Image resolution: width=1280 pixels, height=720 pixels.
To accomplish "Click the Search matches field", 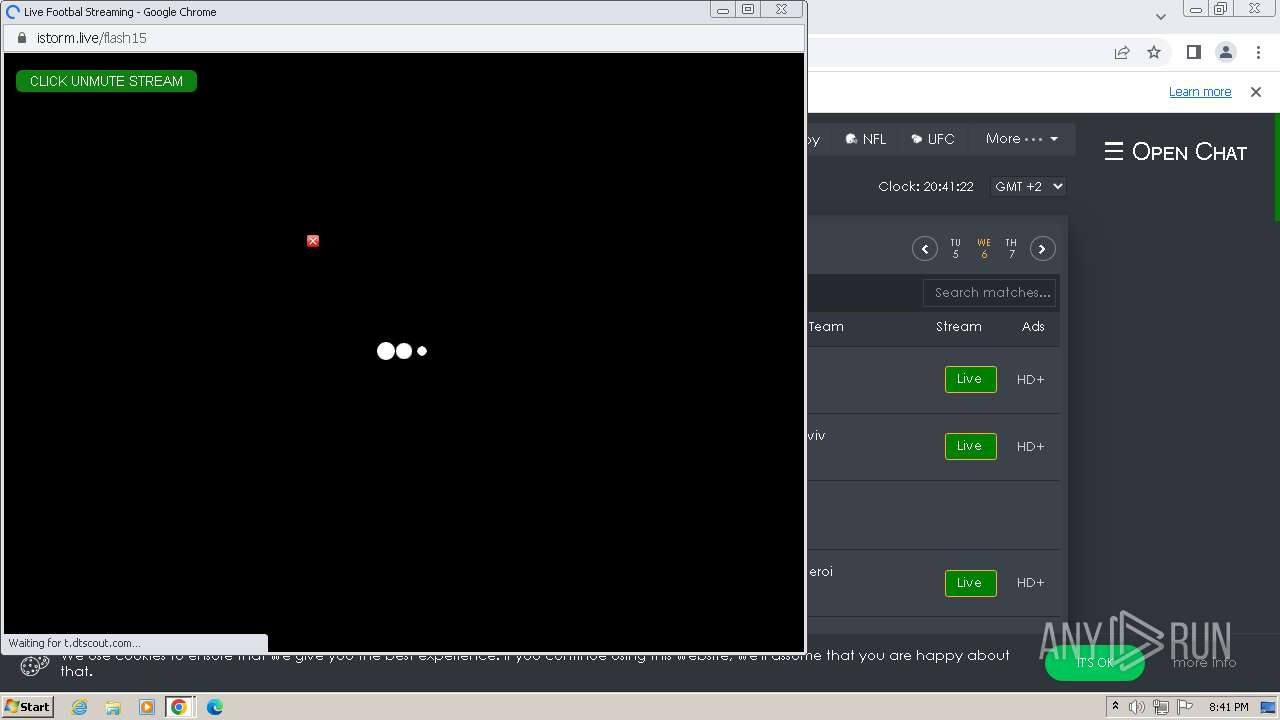I will click(x=990, y=293).
